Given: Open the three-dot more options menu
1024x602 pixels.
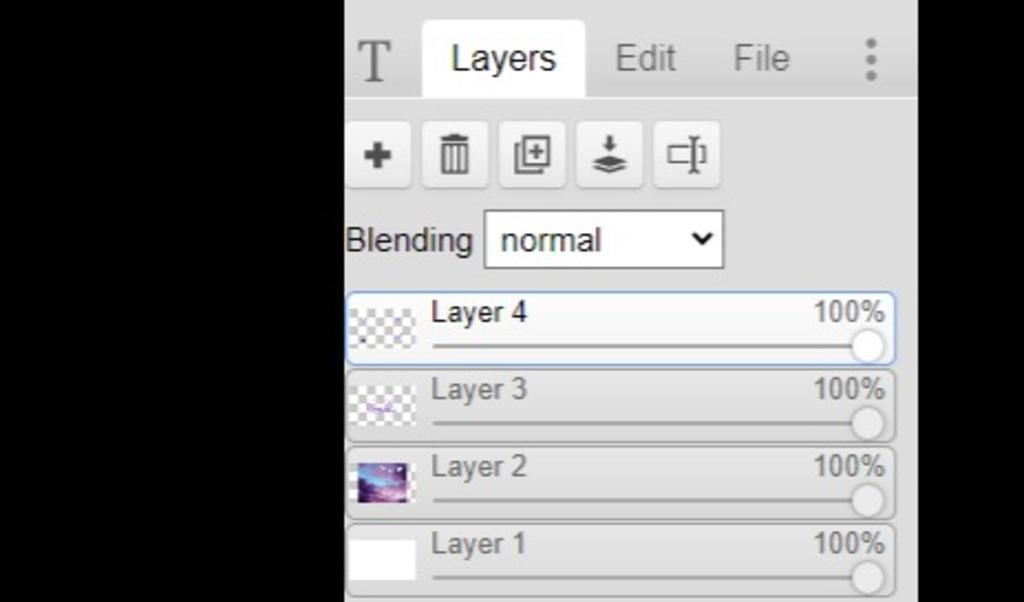Looking at the screenshot, I should [871, 59].
